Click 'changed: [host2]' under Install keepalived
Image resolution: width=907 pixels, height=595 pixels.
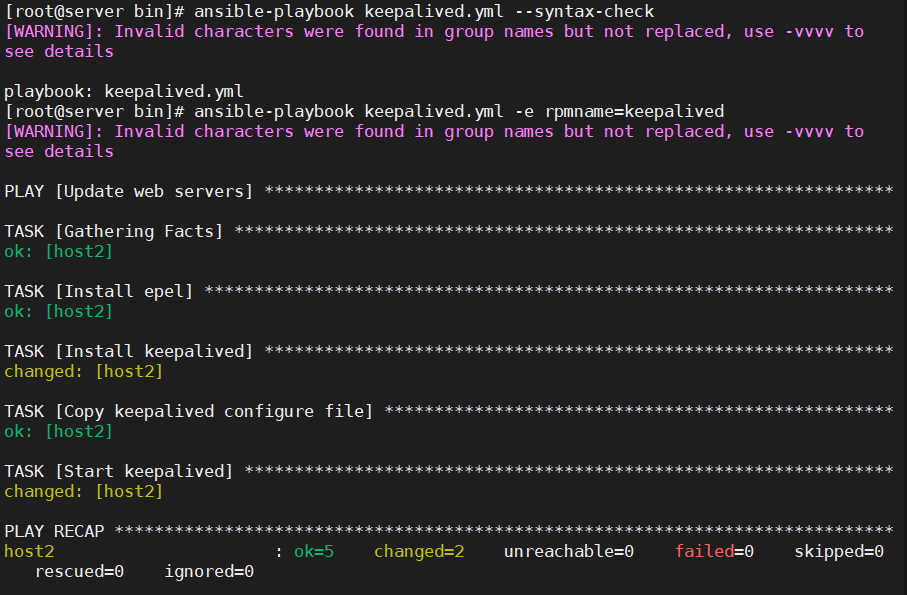(x=84, y=372)
